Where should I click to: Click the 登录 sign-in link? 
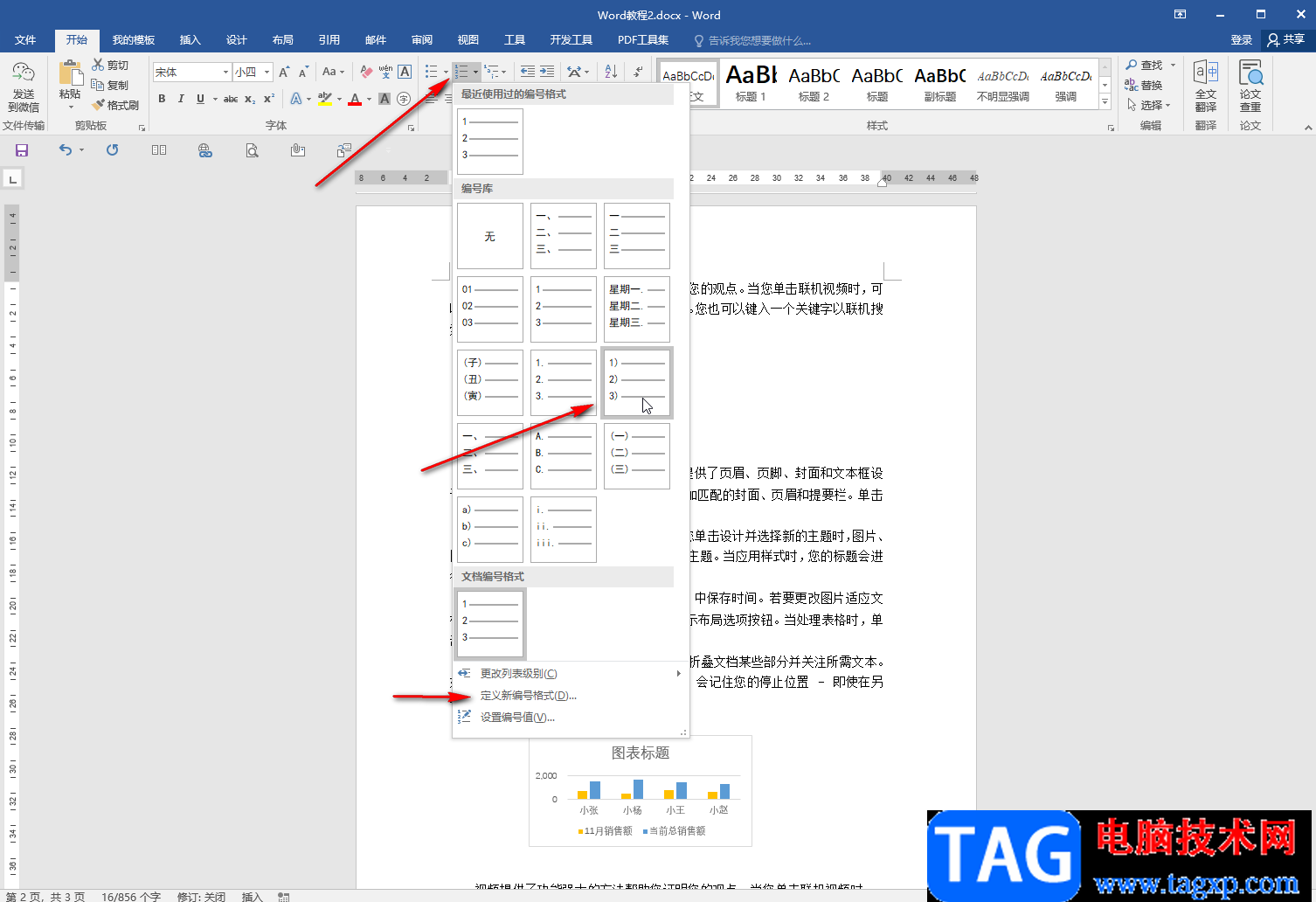click(x=1241, y=40)
